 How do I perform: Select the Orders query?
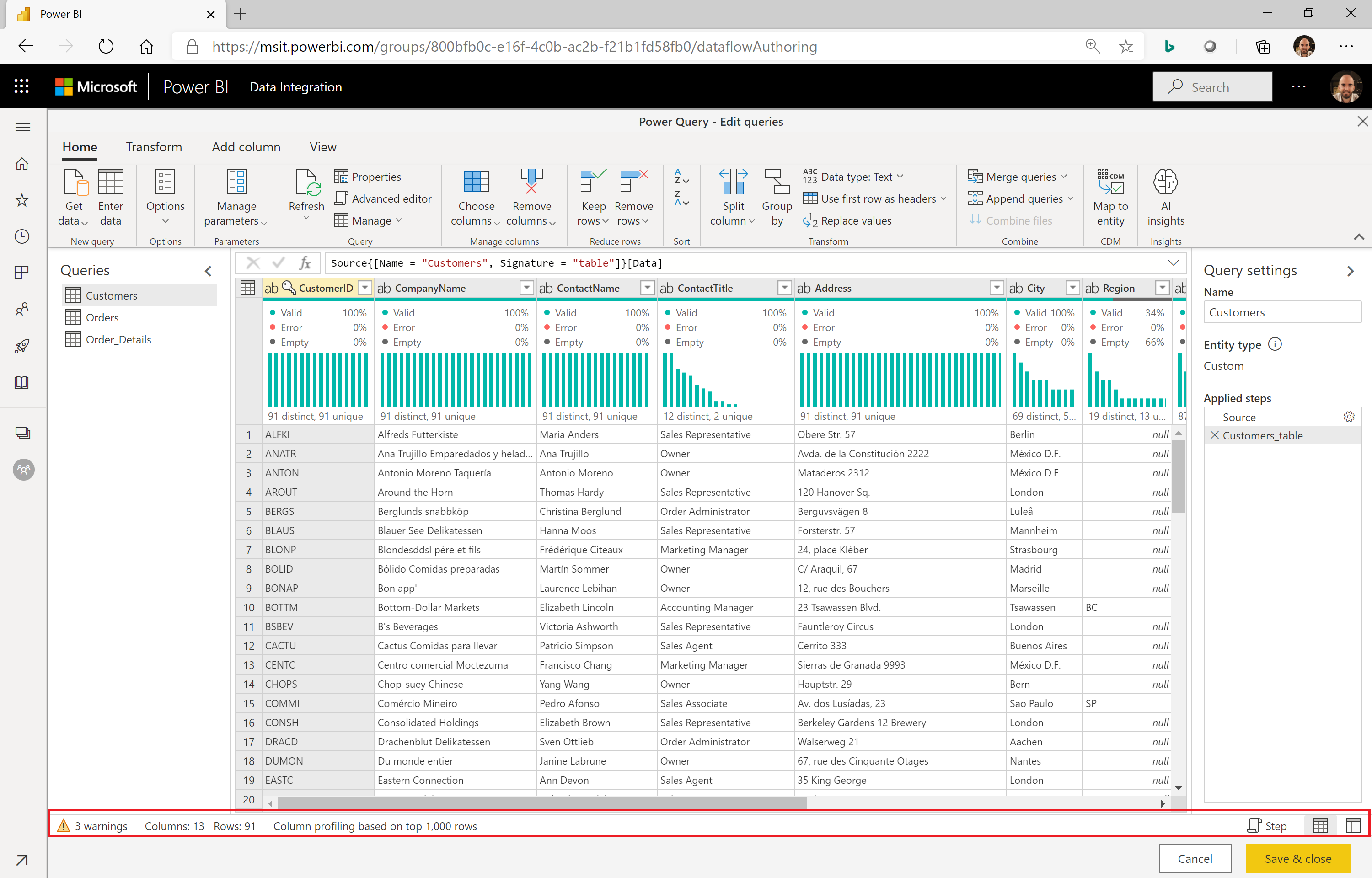139,317
